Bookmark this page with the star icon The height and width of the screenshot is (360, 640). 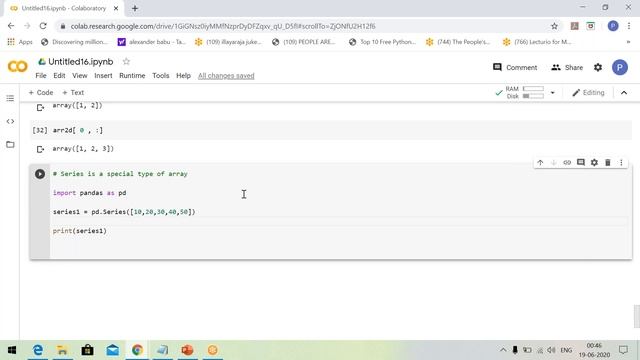click(x=554, y=26)
